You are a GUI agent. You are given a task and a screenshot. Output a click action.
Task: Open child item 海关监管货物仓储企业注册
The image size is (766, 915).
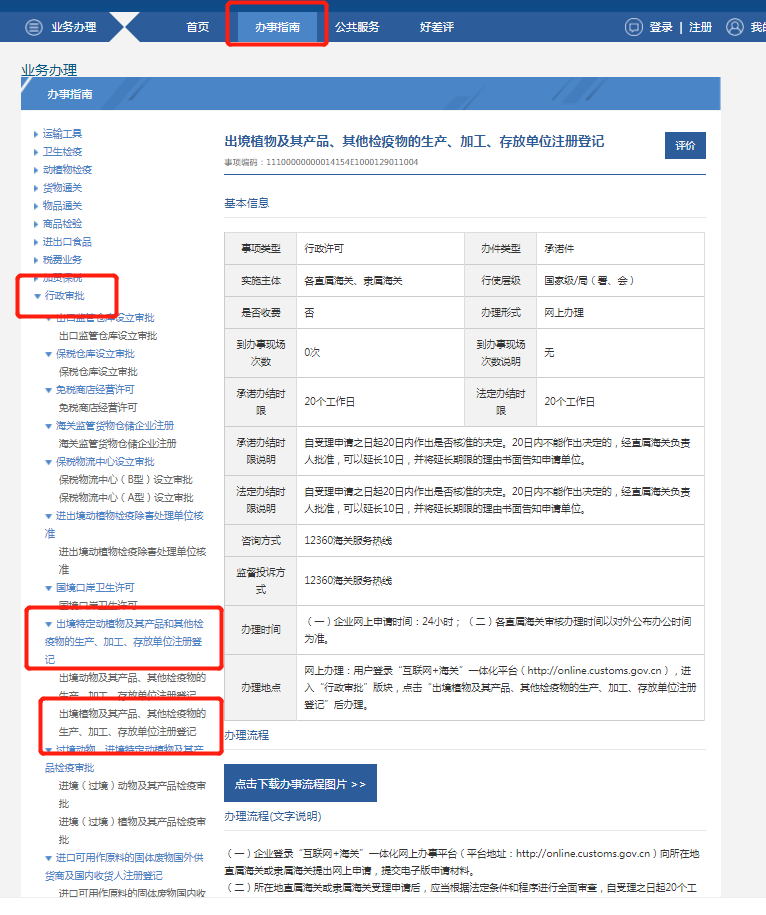pyautogui.click(x=117, y=443)
